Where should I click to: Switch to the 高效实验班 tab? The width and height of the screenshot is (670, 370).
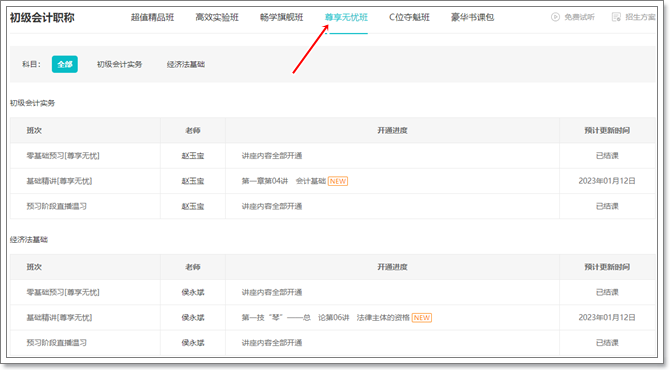click(x=217, y=17)
